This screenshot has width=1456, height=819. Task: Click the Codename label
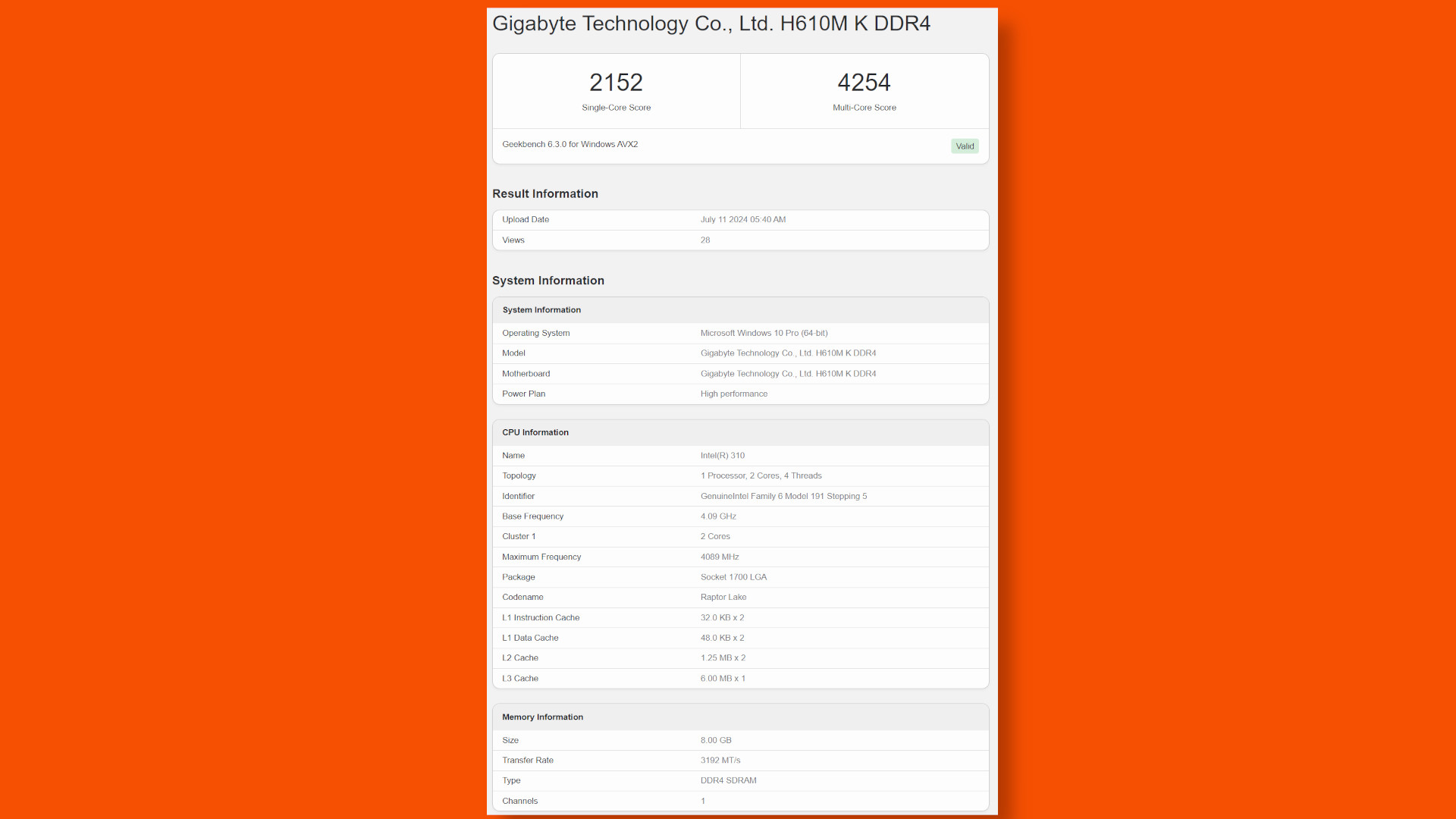[x=522, y=598]
